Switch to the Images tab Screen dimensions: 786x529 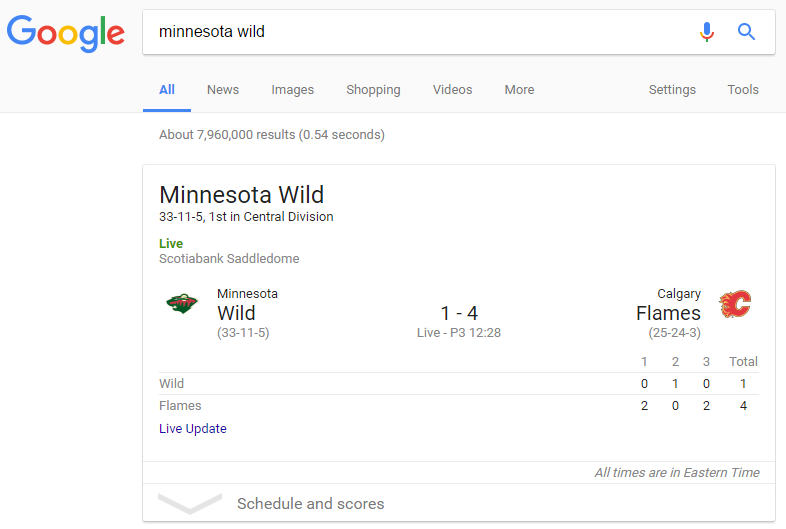click(x=292, y=90)
